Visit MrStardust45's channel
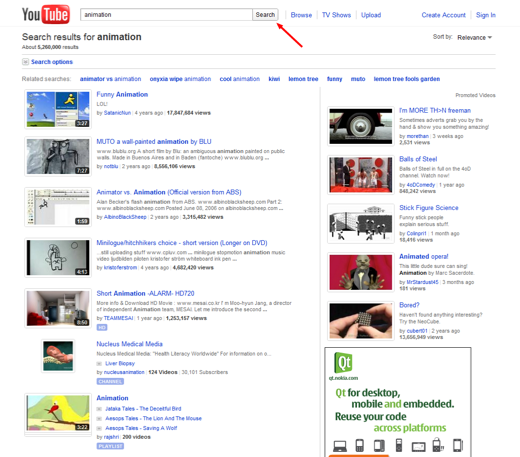 click(x=422, y=282)
